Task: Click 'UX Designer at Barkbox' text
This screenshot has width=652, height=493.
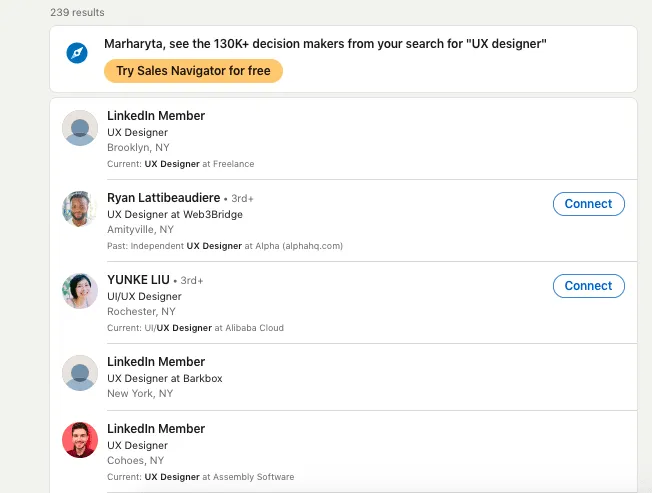Action: coord(165,378)
